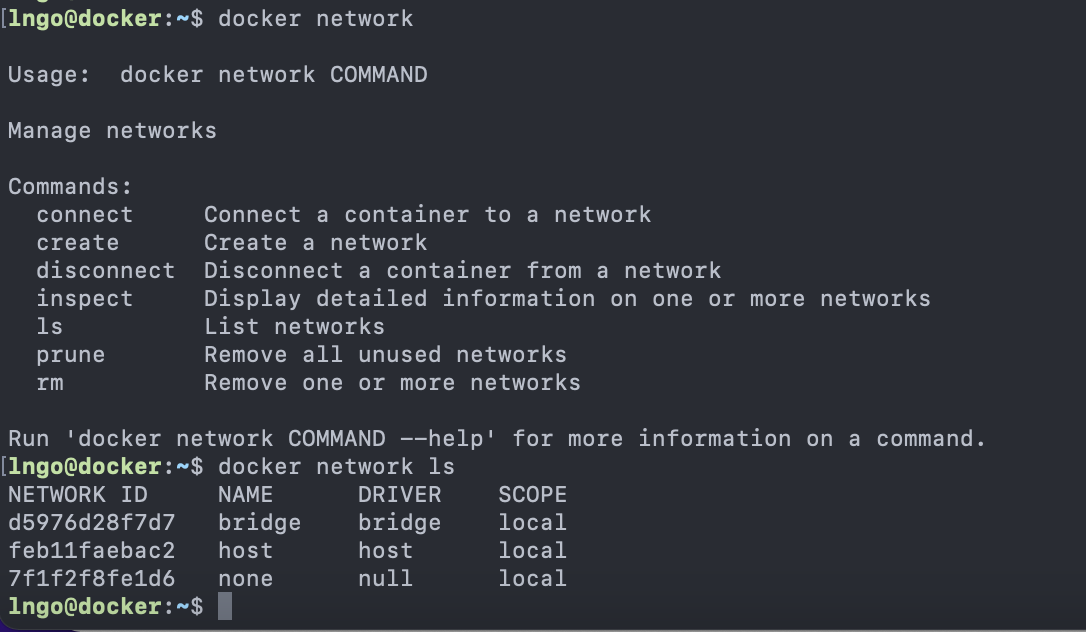This screenshot has width=1086, height=632.
Task: Click the "none" network name
Action: (245, 579)
